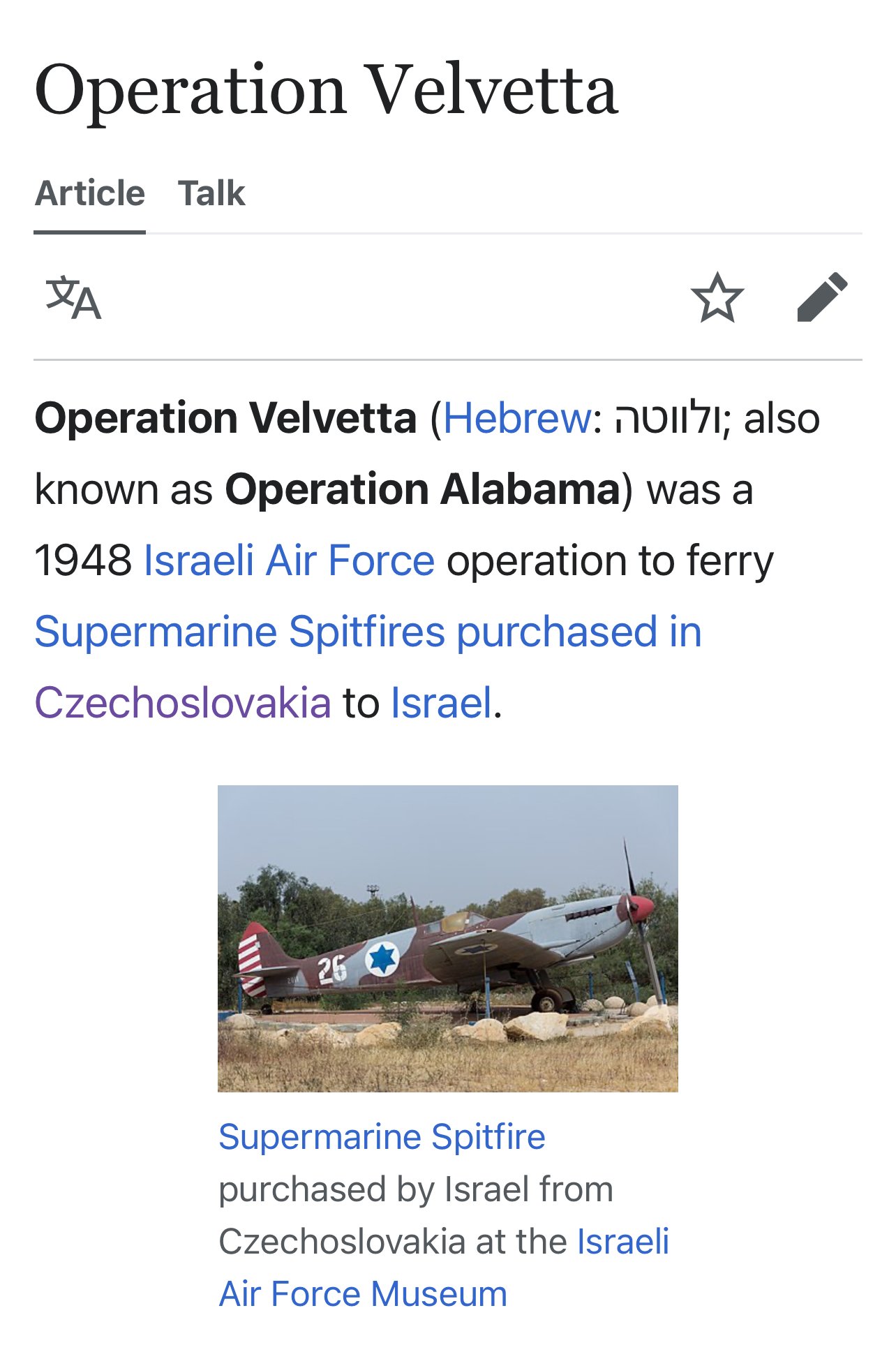This screenshot has width=896, height=1359.
Task: Click 'operation to ferry' text in intro
Action: [610, 560]
